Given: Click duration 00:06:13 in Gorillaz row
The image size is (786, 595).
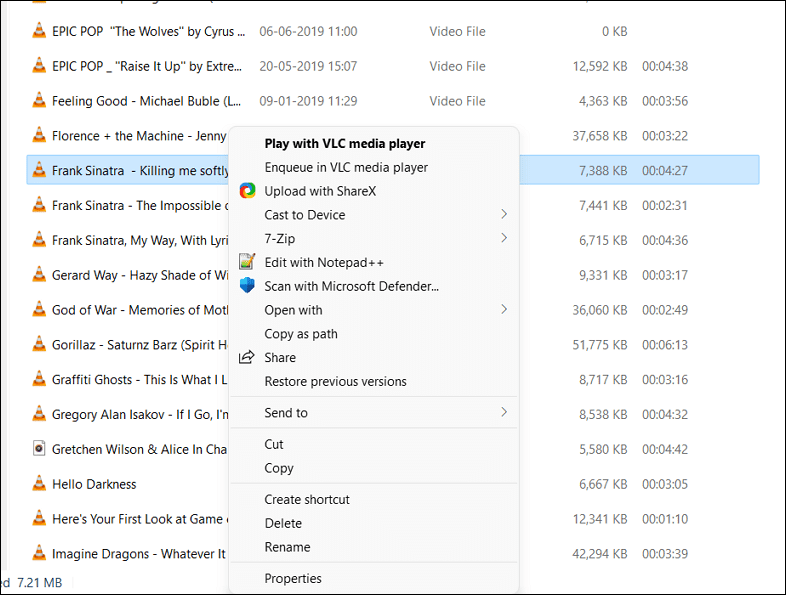Looking at the screenshot, I should 665,344.
